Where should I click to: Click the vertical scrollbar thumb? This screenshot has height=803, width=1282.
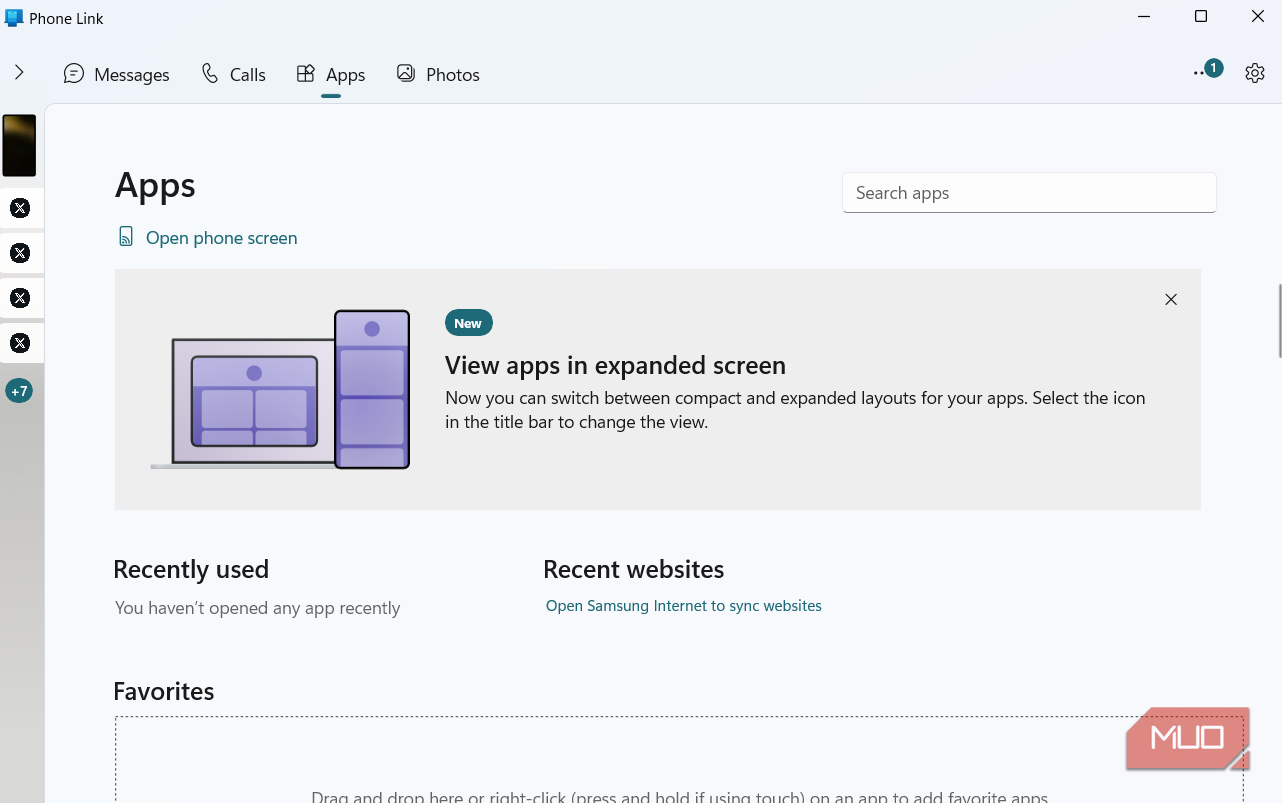[1279, 321]
